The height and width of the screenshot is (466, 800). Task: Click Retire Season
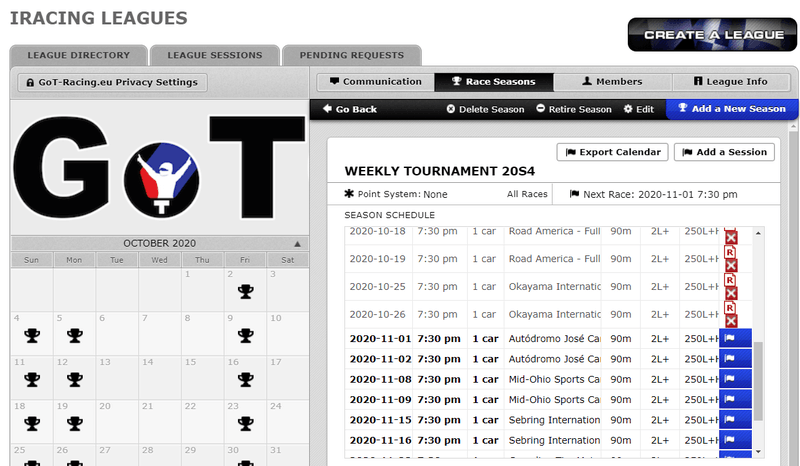pos(574,109)
